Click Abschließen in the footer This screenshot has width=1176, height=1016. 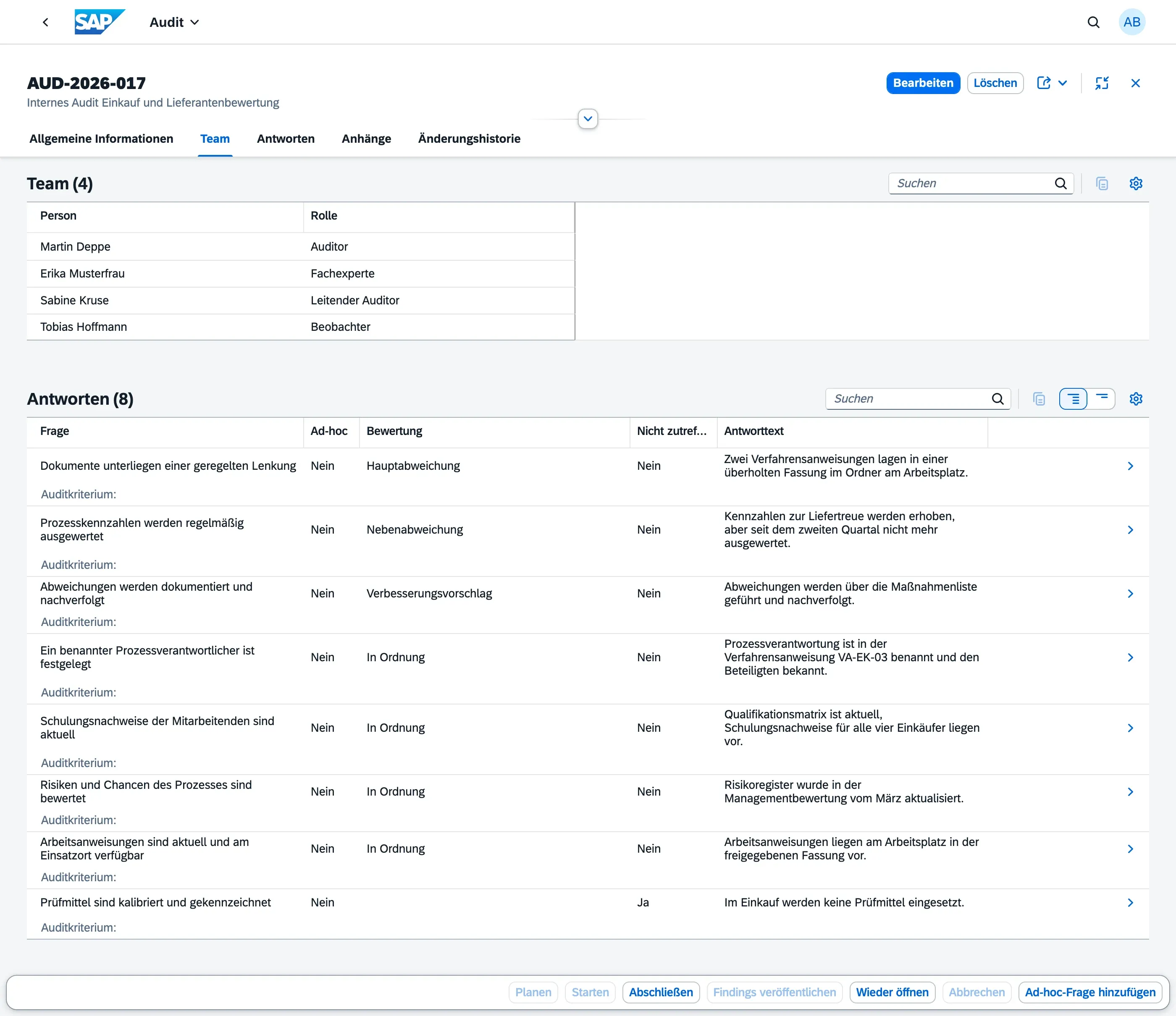coord(661,992)
